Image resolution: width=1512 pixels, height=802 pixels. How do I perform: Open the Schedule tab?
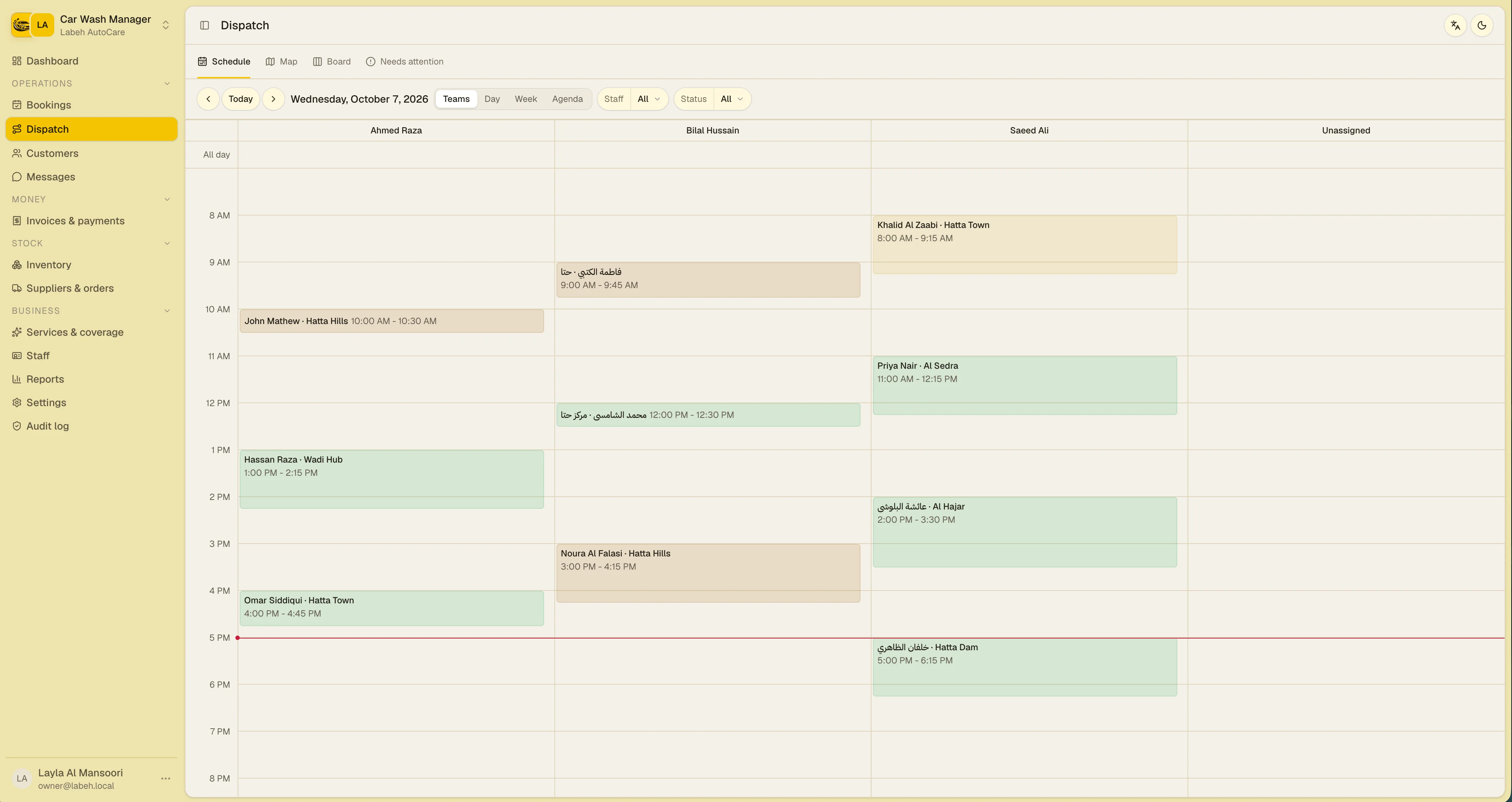tap(224, 62)
